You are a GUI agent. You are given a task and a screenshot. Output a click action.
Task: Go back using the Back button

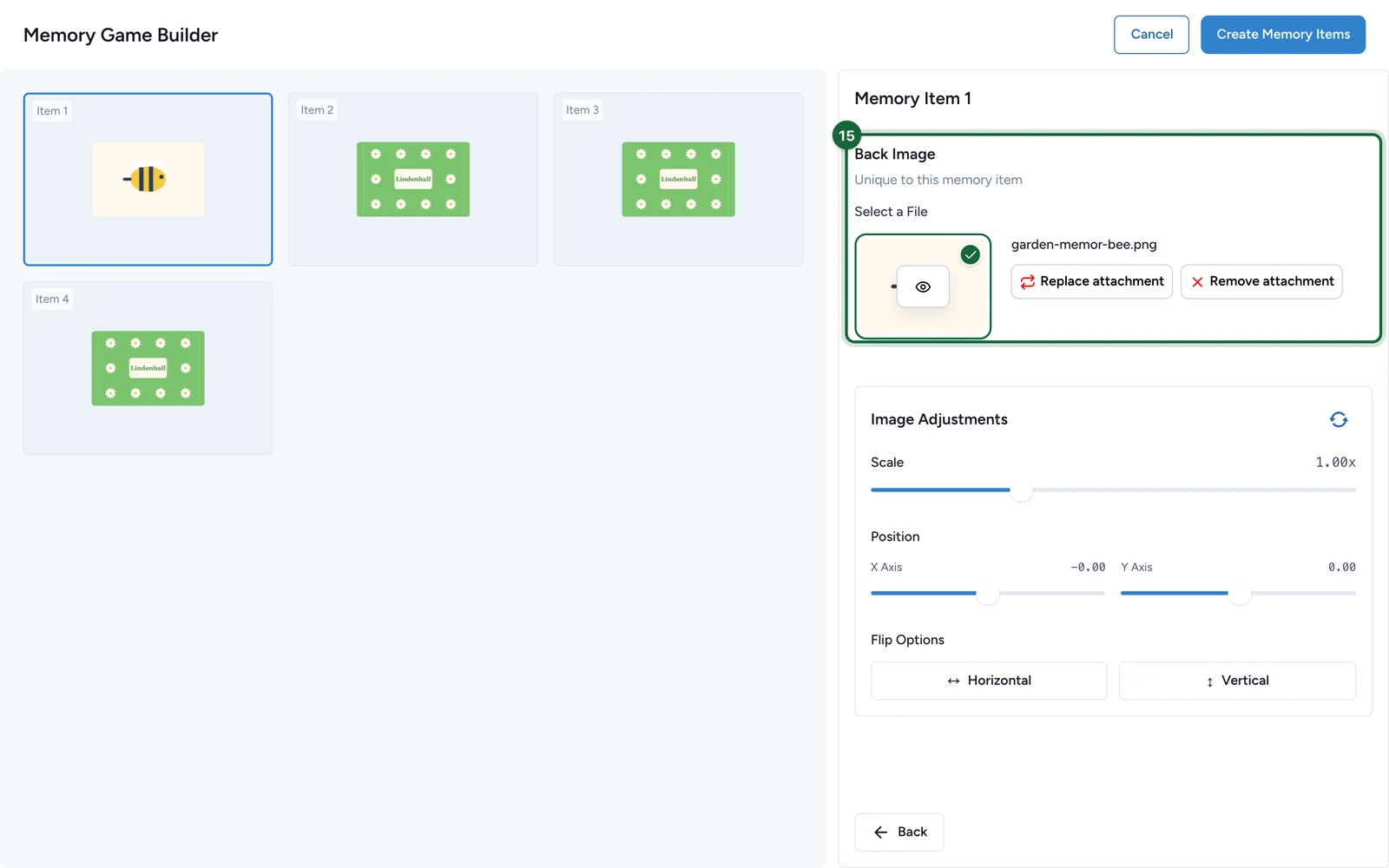point(899,832)
